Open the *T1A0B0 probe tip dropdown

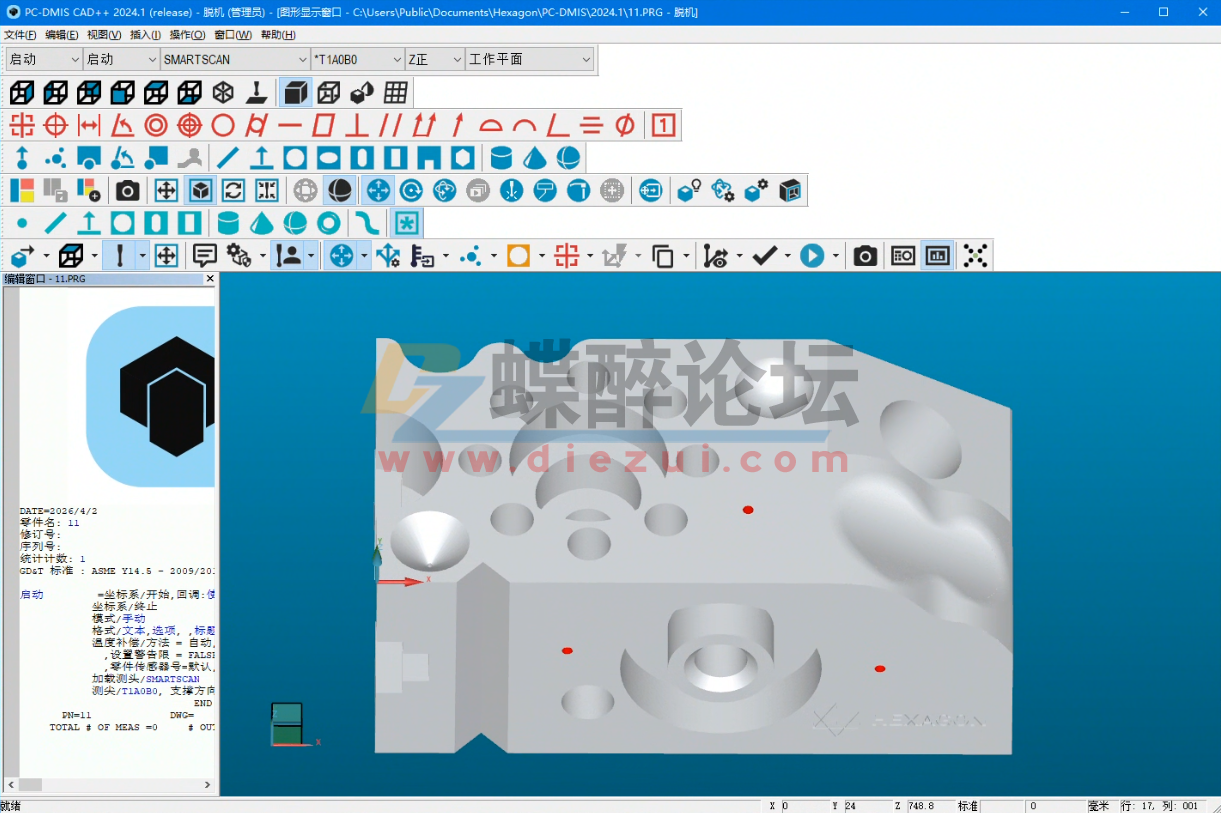tap(395, 59)
